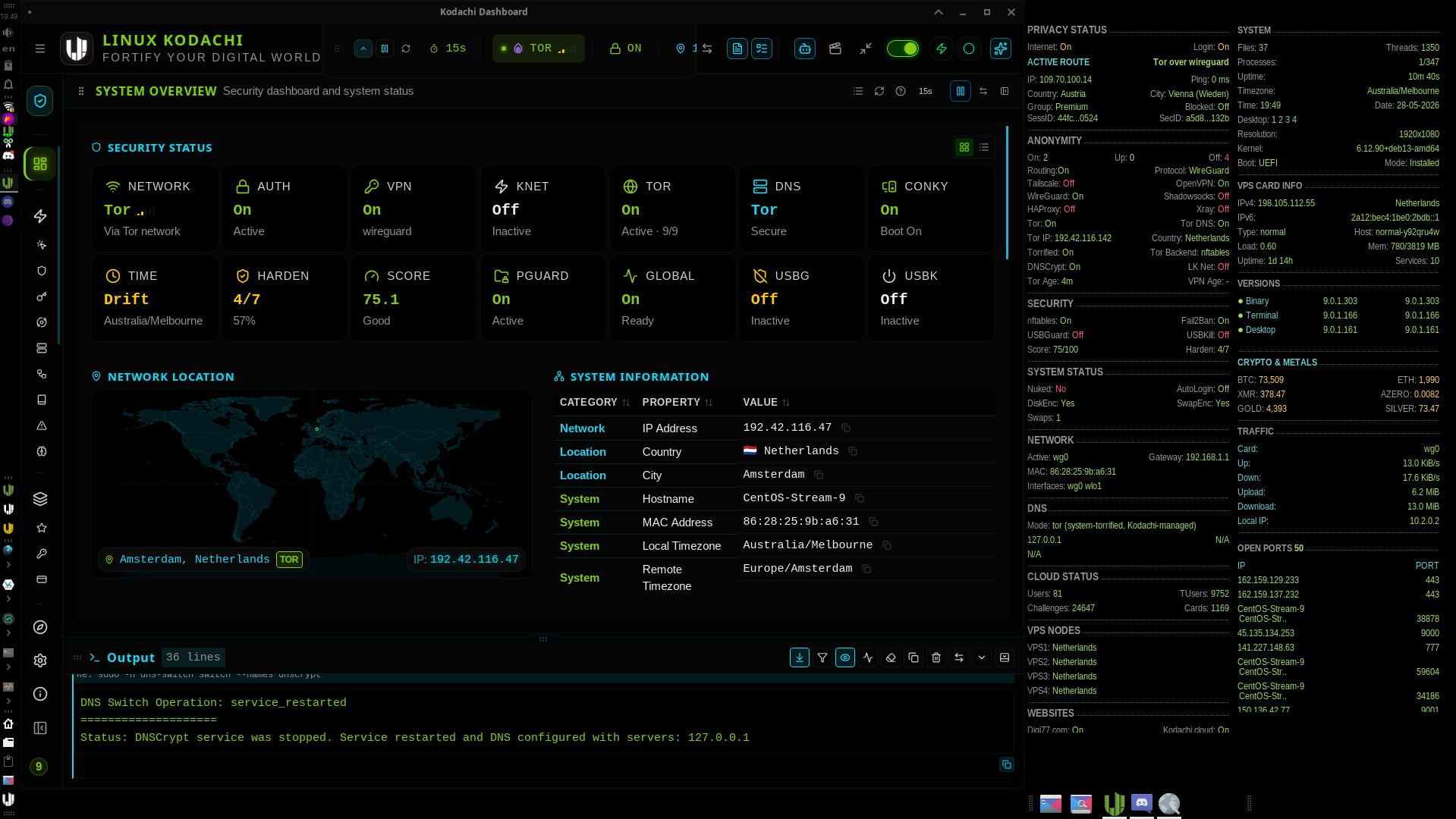Open the help question mark in System Overview
The image size is (1456, 819).
point(901,91)
